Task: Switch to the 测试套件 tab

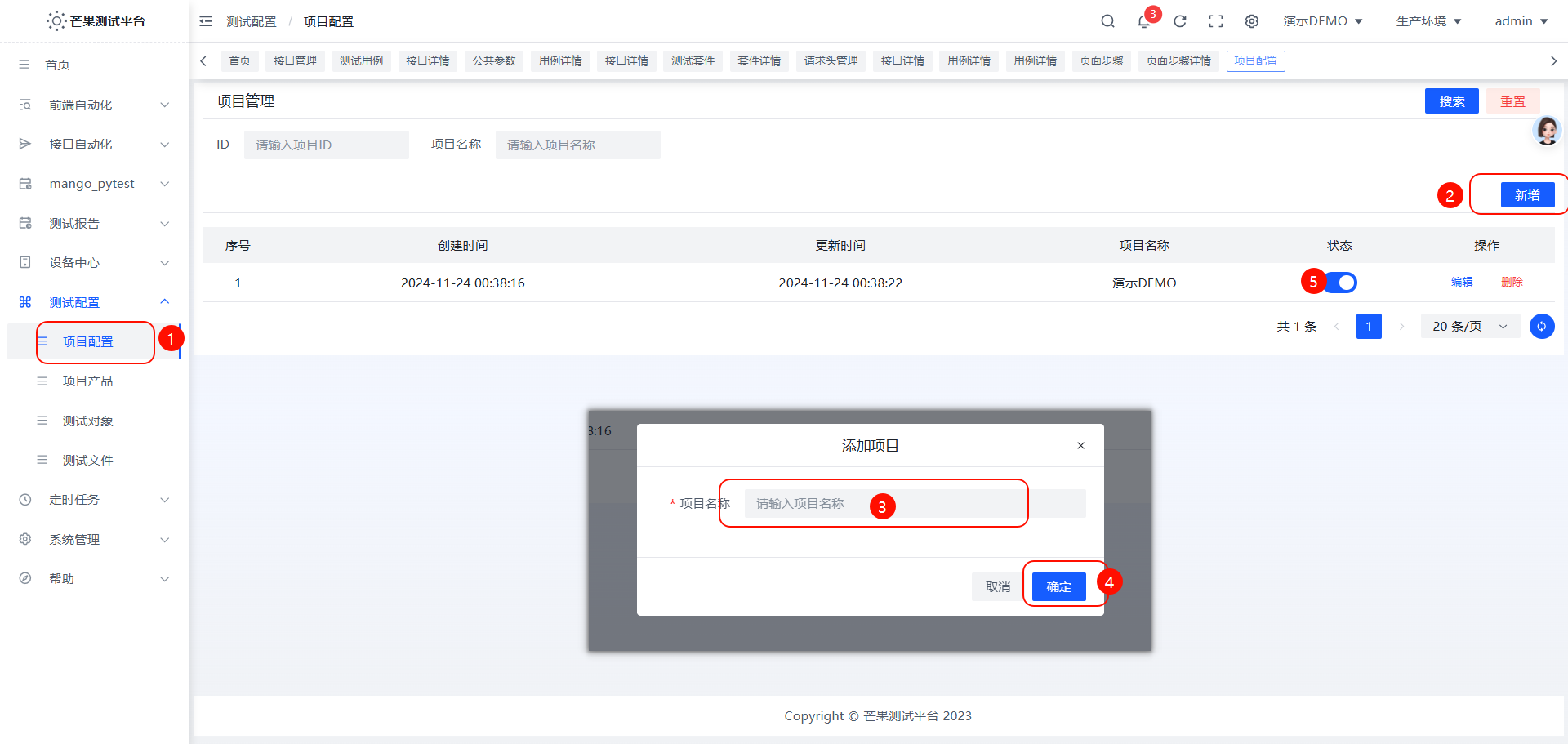Action: point(692,60)
